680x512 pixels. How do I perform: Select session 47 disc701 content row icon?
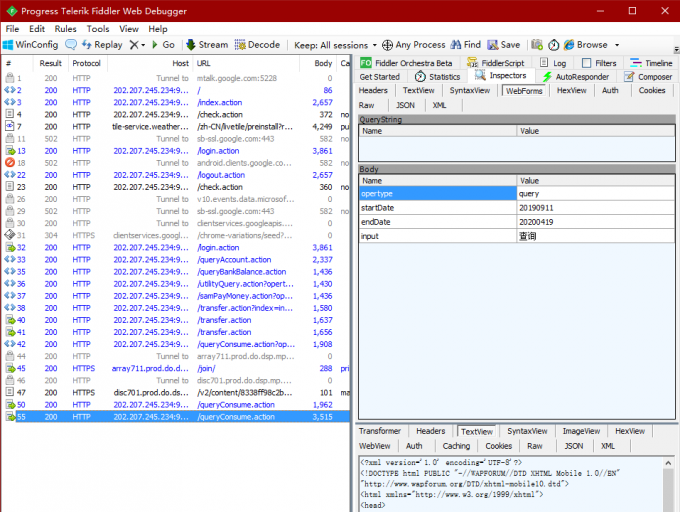coord(10,392)
